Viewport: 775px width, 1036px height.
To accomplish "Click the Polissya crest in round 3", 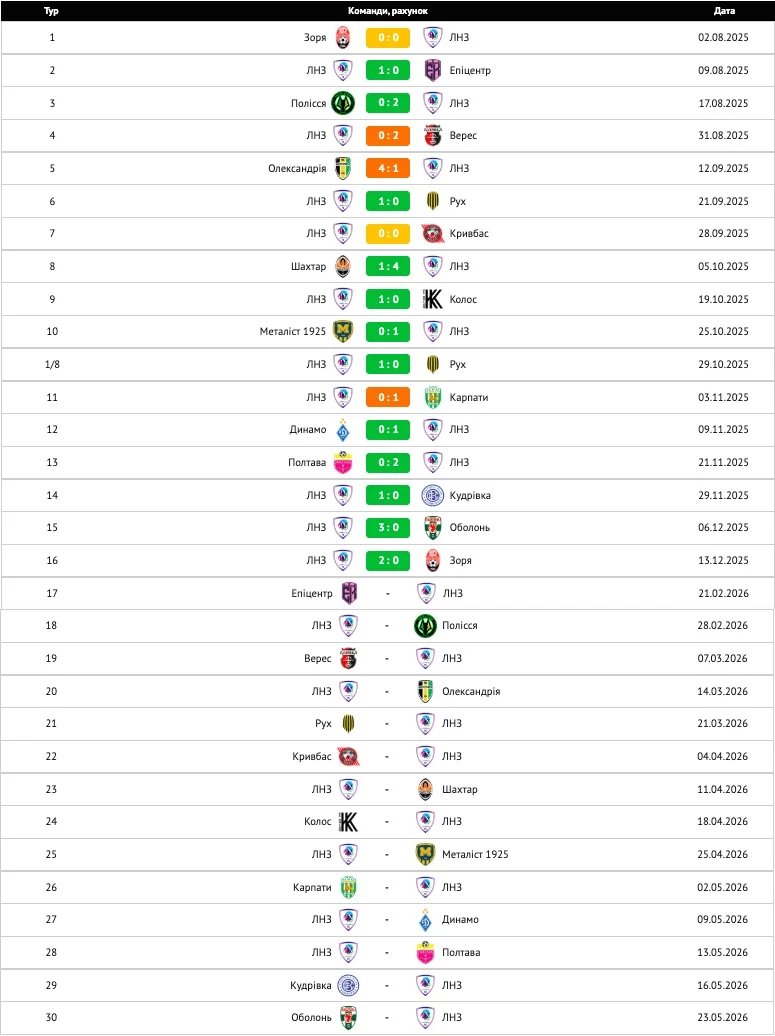I will 343,103.
